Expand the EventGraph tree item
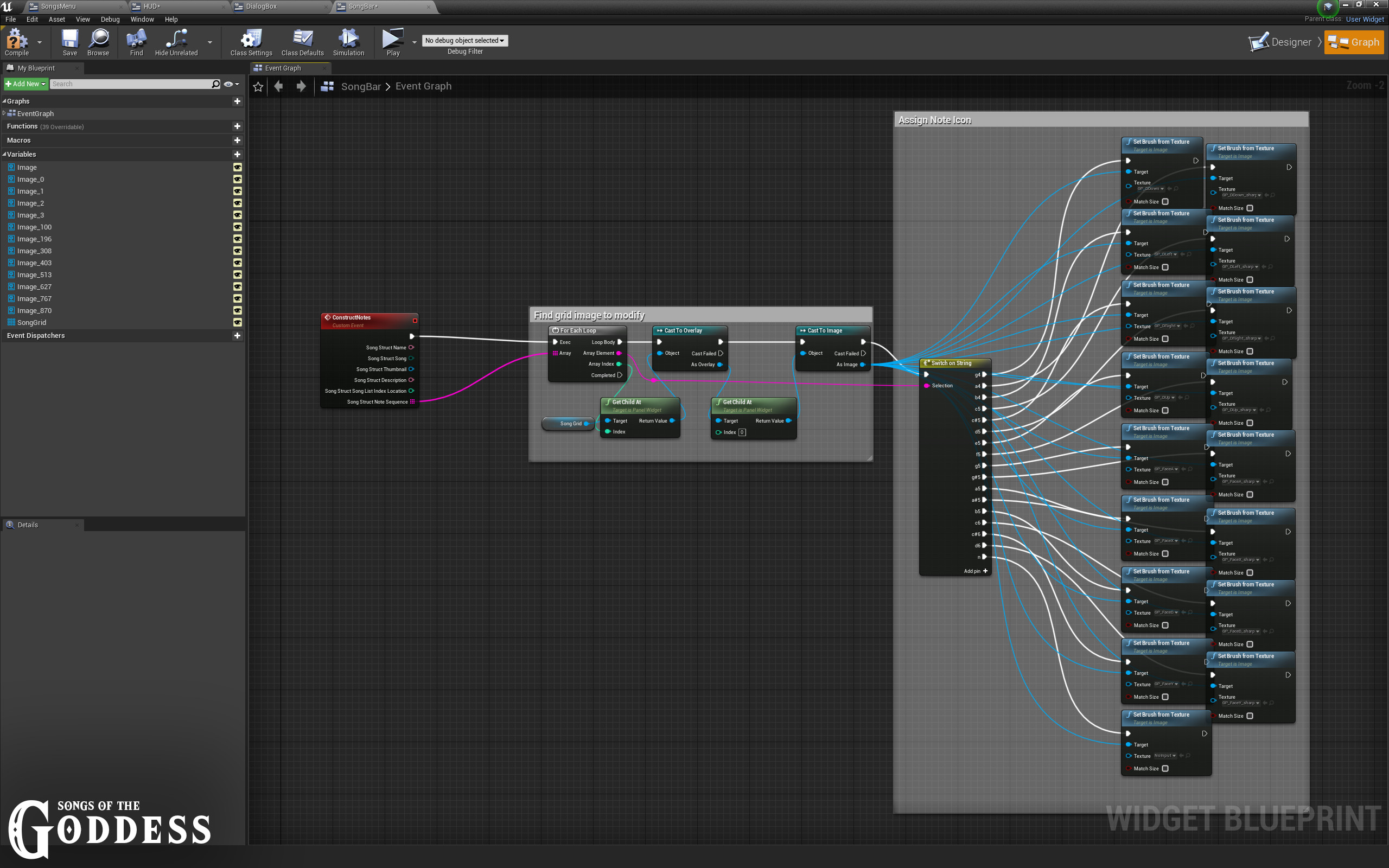1389x868 pixels. (4, 113)
